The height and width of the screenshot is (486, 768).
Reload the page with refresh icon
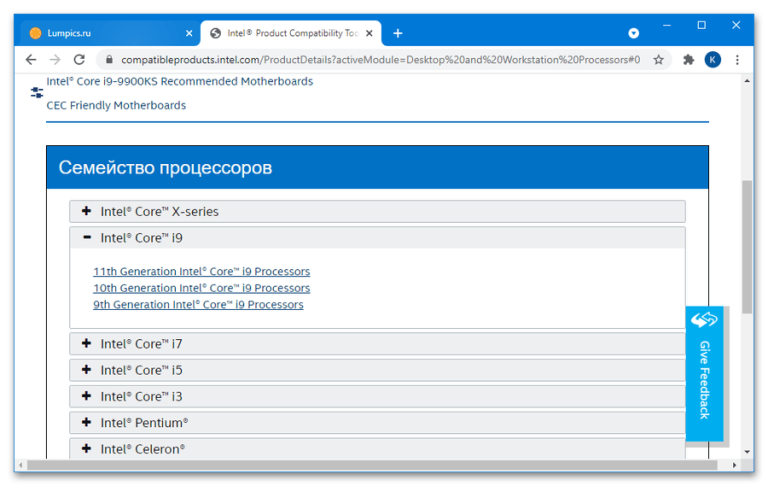[x=79, y=60]
